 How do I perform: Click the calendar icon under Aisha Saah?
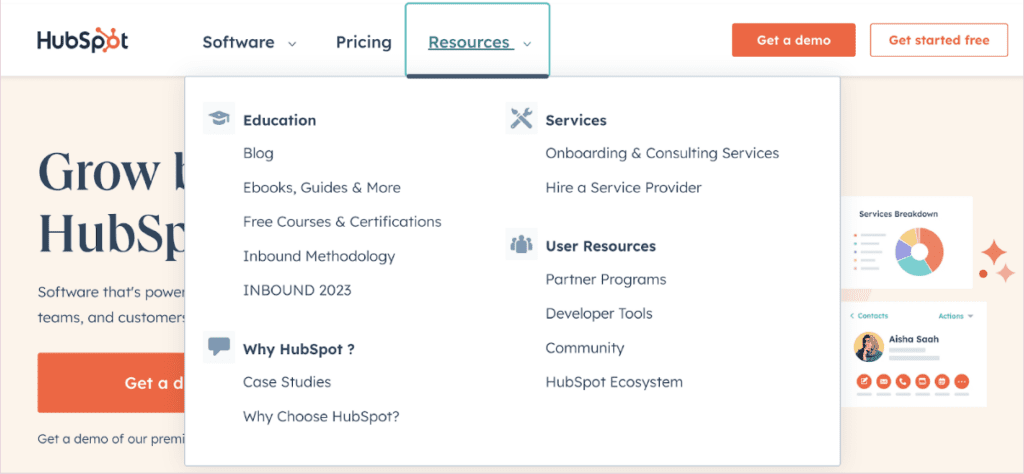coord(942,381)
